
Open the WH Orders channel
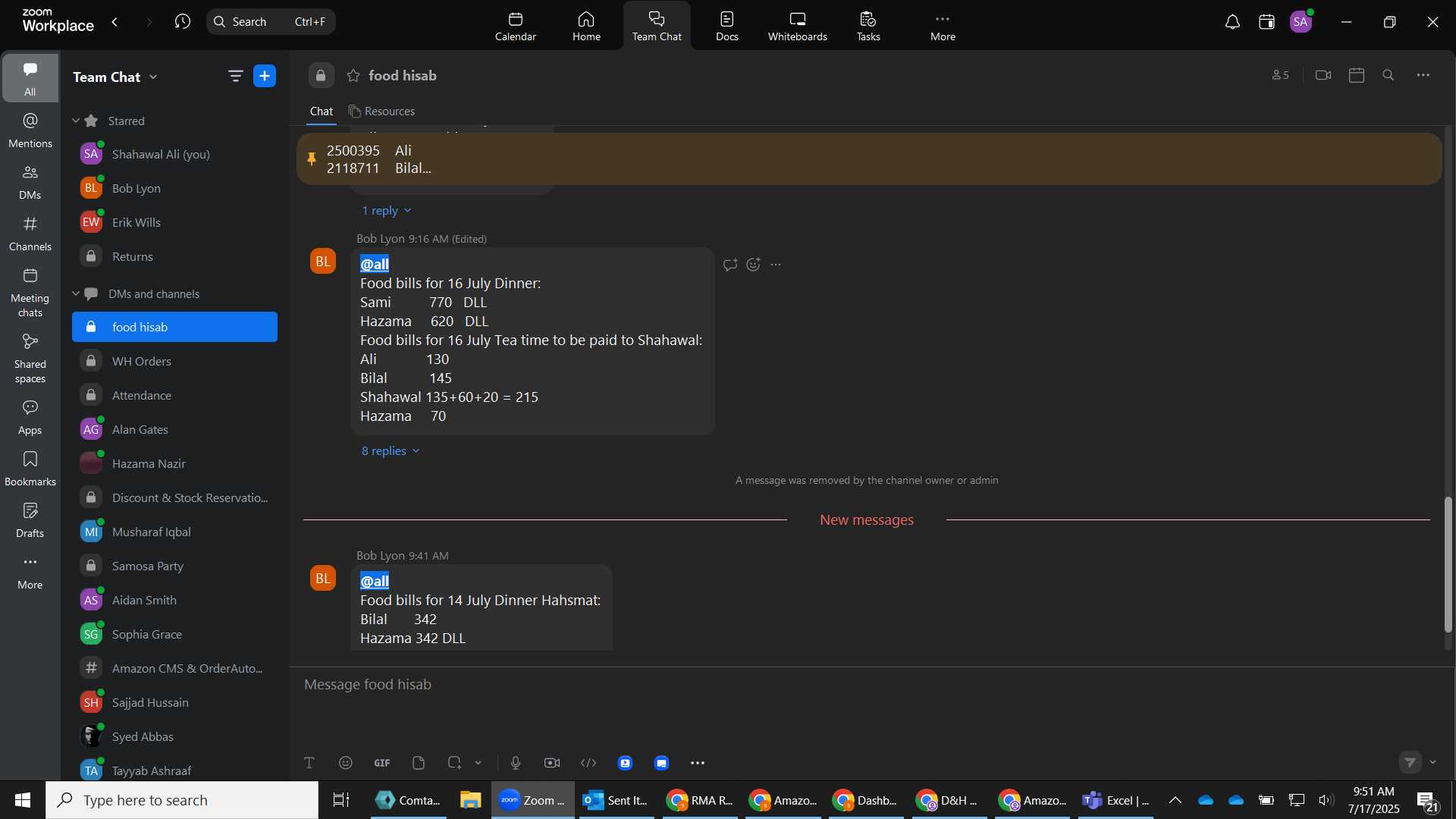click(174, 361)
